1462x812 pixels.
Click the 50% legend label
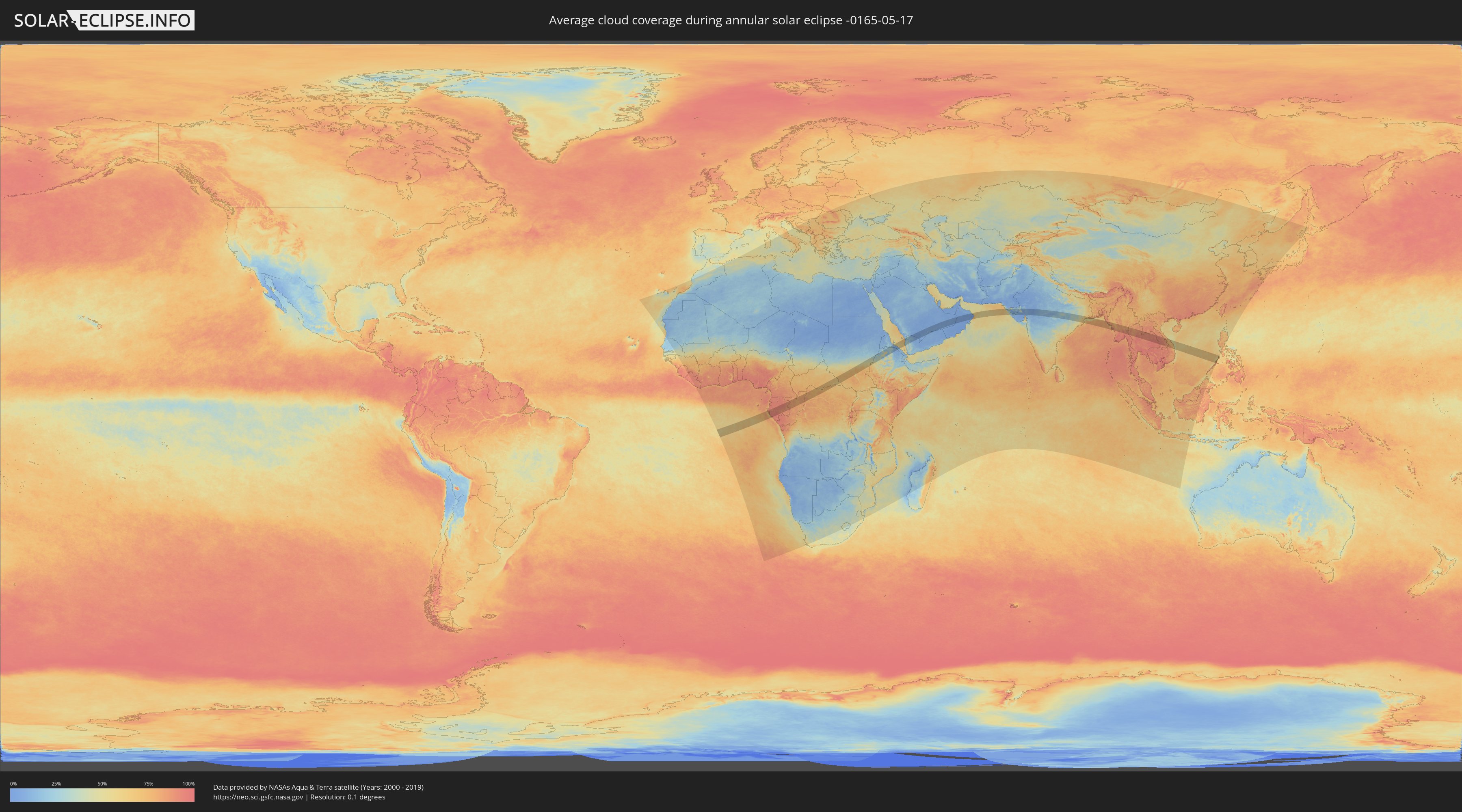coord(102,784)
